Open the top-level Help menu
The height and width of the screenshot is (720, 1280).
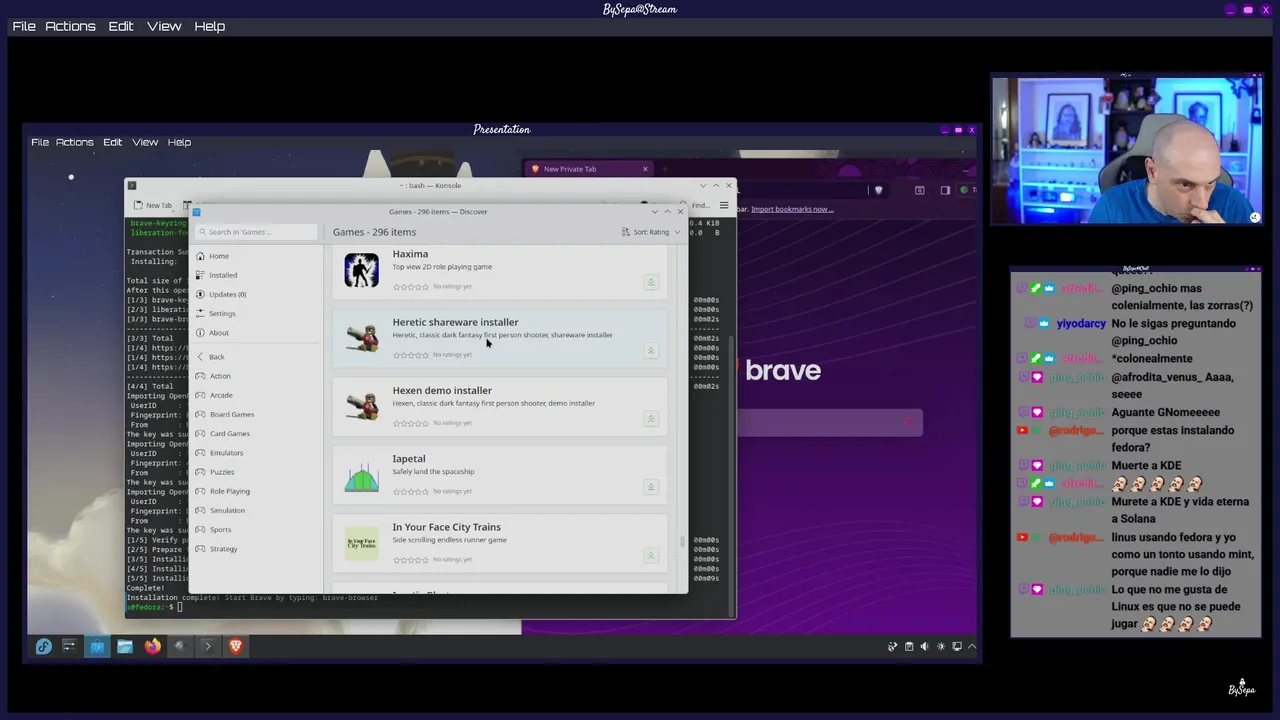click(x=209, y=26)
